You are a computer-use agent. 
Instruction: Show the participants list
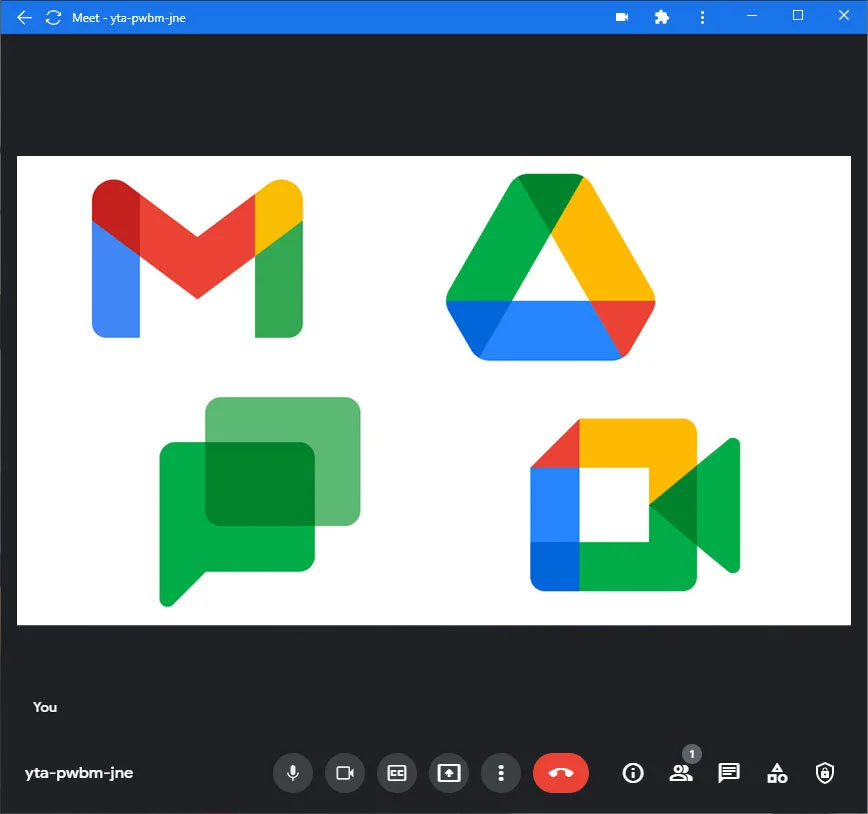[x=681, y=772]
